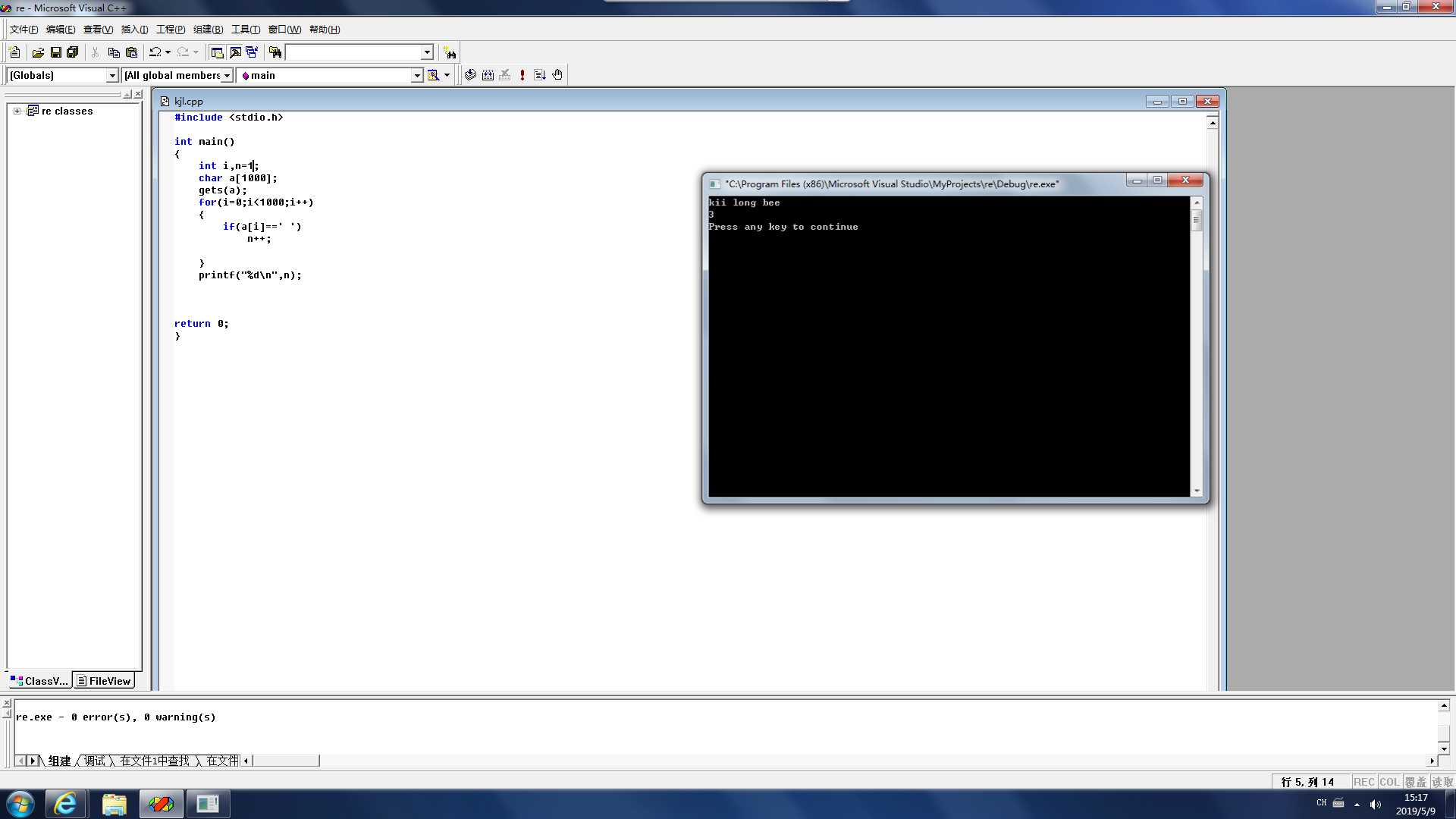This screenshot has width=1456, height=819.
Task: Open the file explorer taskbar icon
Action: coord(114,804)
